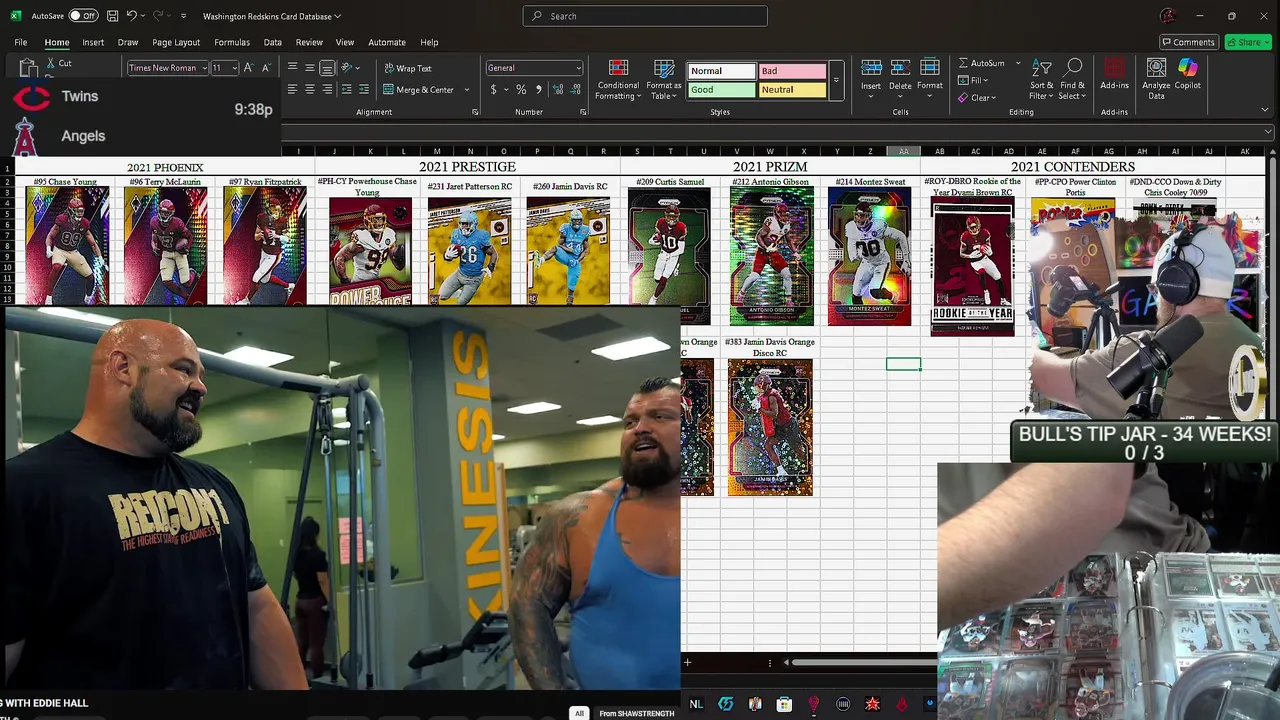Open the File menu
This screenshot has width=1280, height=720.
point(20,42)
